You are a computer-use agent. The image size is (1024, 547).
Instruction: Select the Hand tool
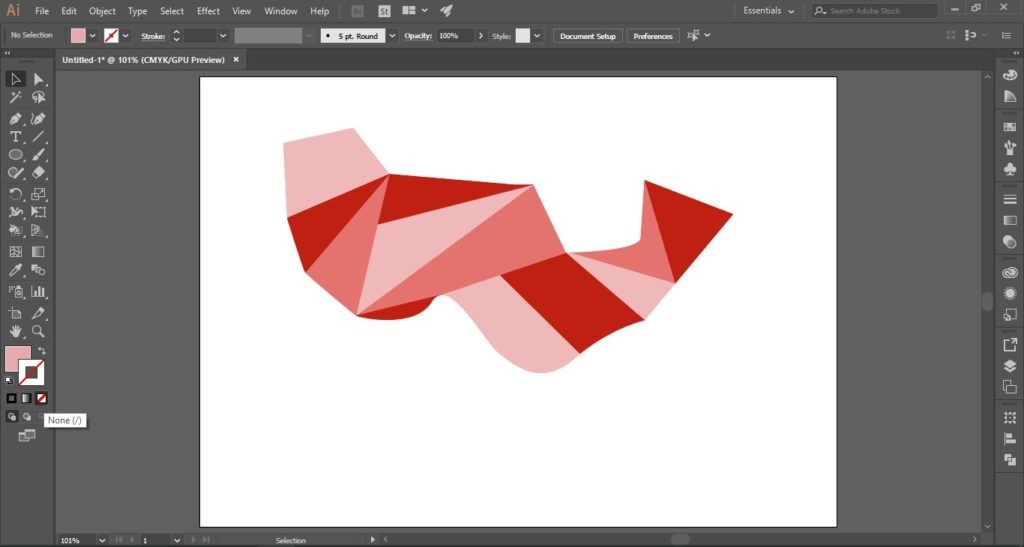tap(15, 332)
